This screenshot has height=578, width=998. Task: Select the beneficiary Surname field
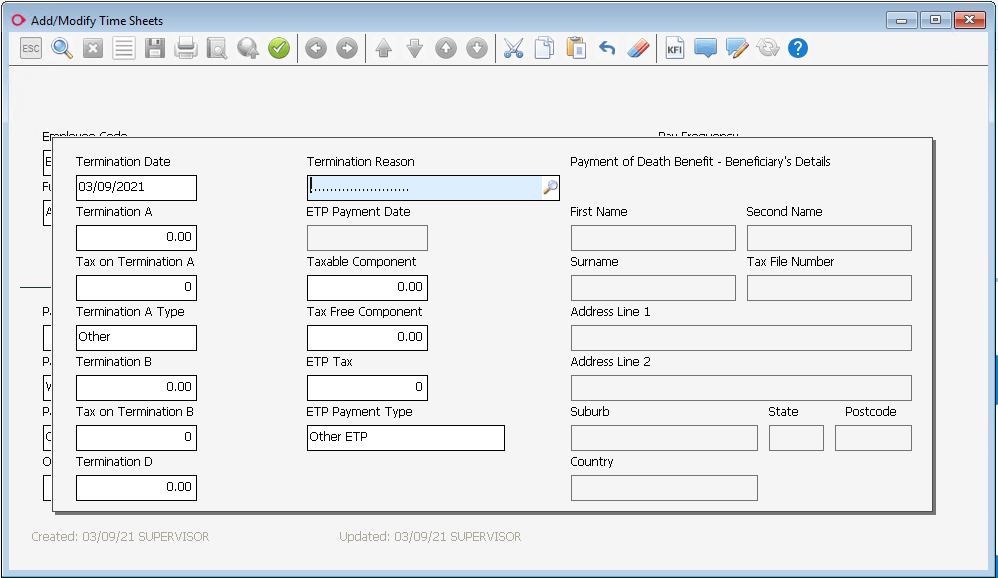[653, 288]
